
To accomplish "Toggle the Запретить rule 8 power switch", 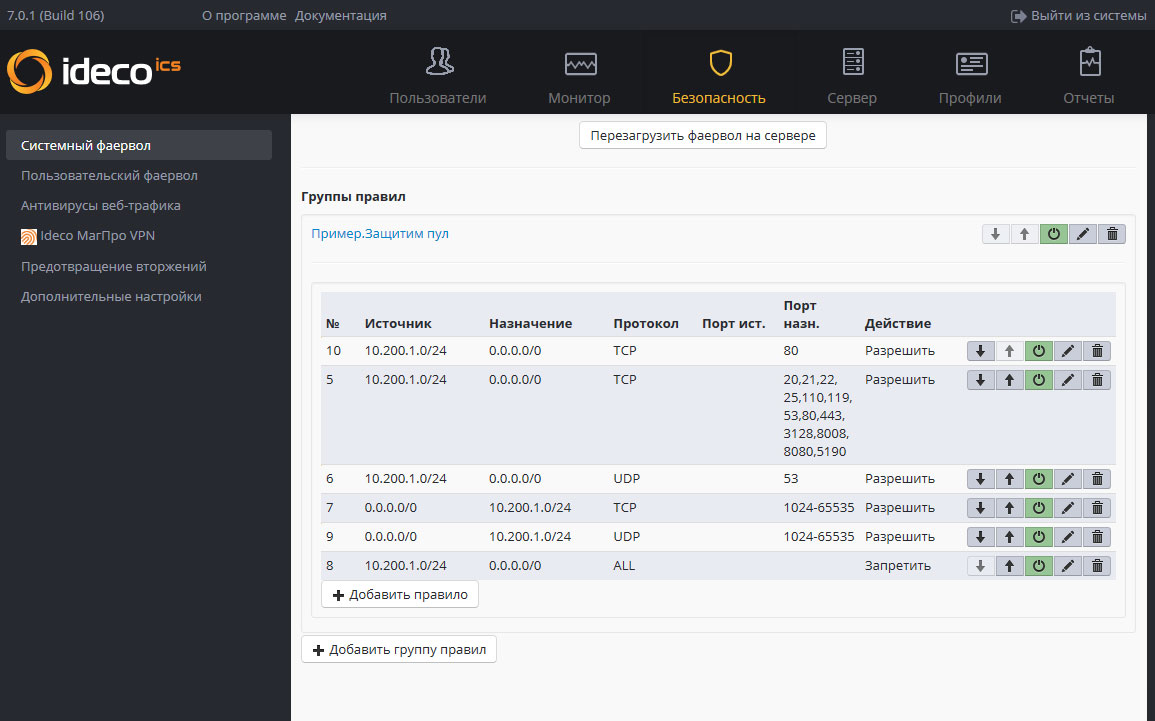I will pos(1039,566).
